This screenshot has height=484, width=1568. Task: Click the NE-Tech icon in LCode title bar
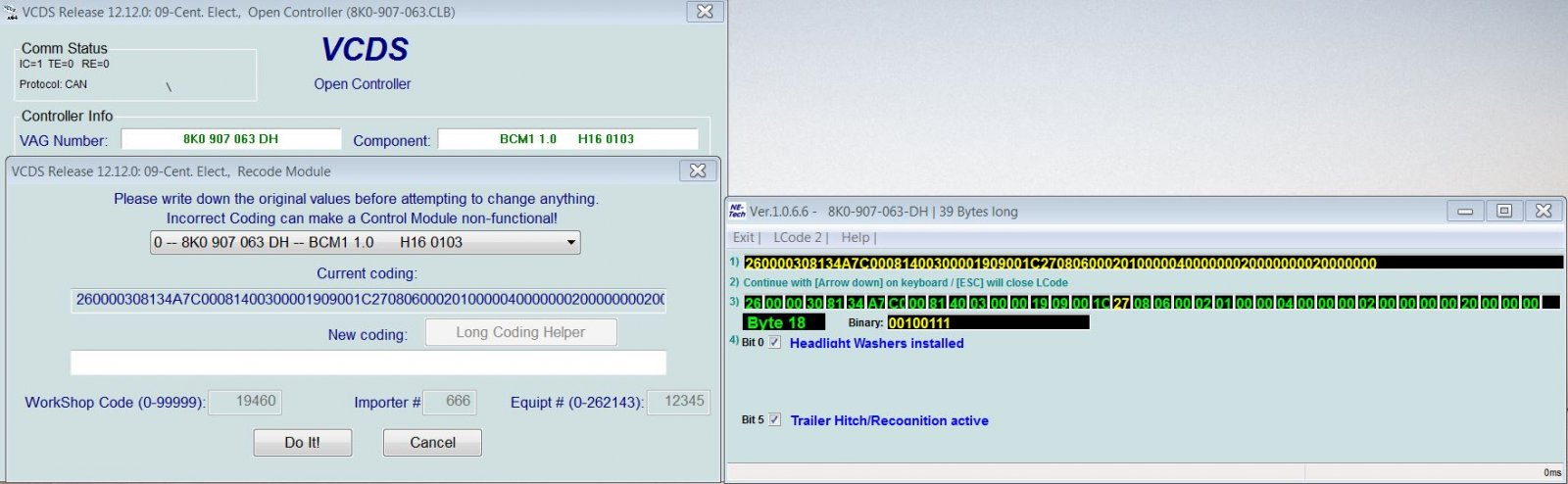[737, 210]
